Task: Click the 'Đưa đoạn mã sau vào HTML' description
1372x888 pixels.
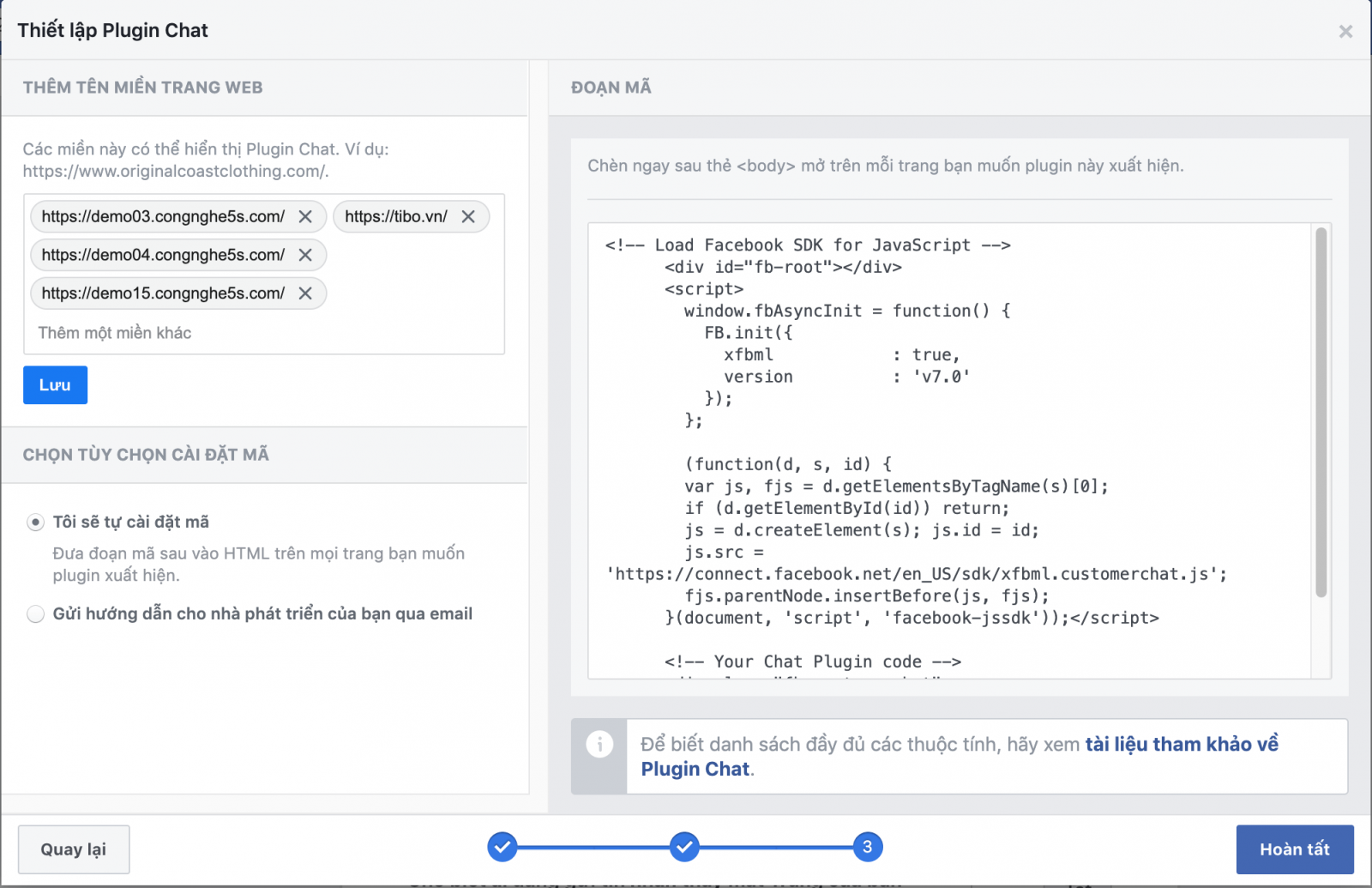Action: pos(259,565)
